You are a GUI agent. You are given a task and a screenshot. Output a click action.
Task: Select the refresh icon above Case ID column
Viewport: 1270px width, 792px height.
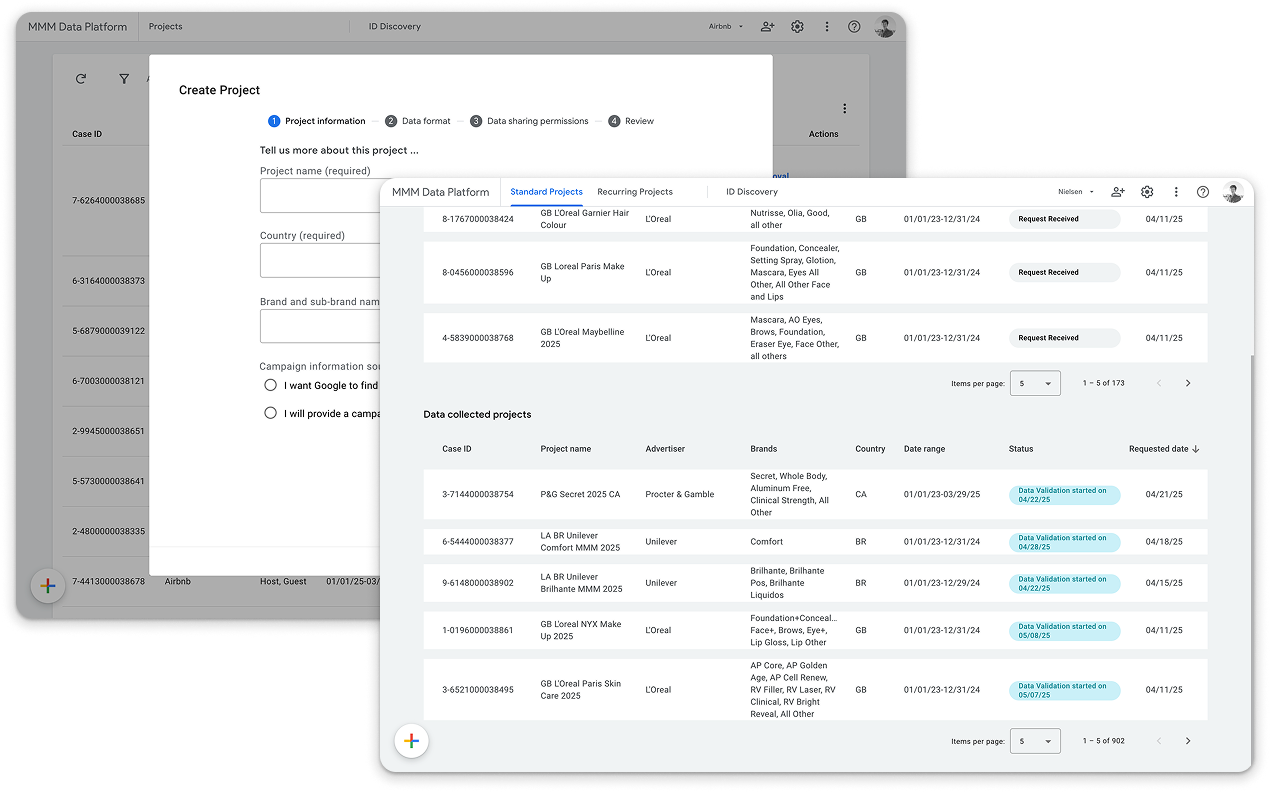coord(80,78)
